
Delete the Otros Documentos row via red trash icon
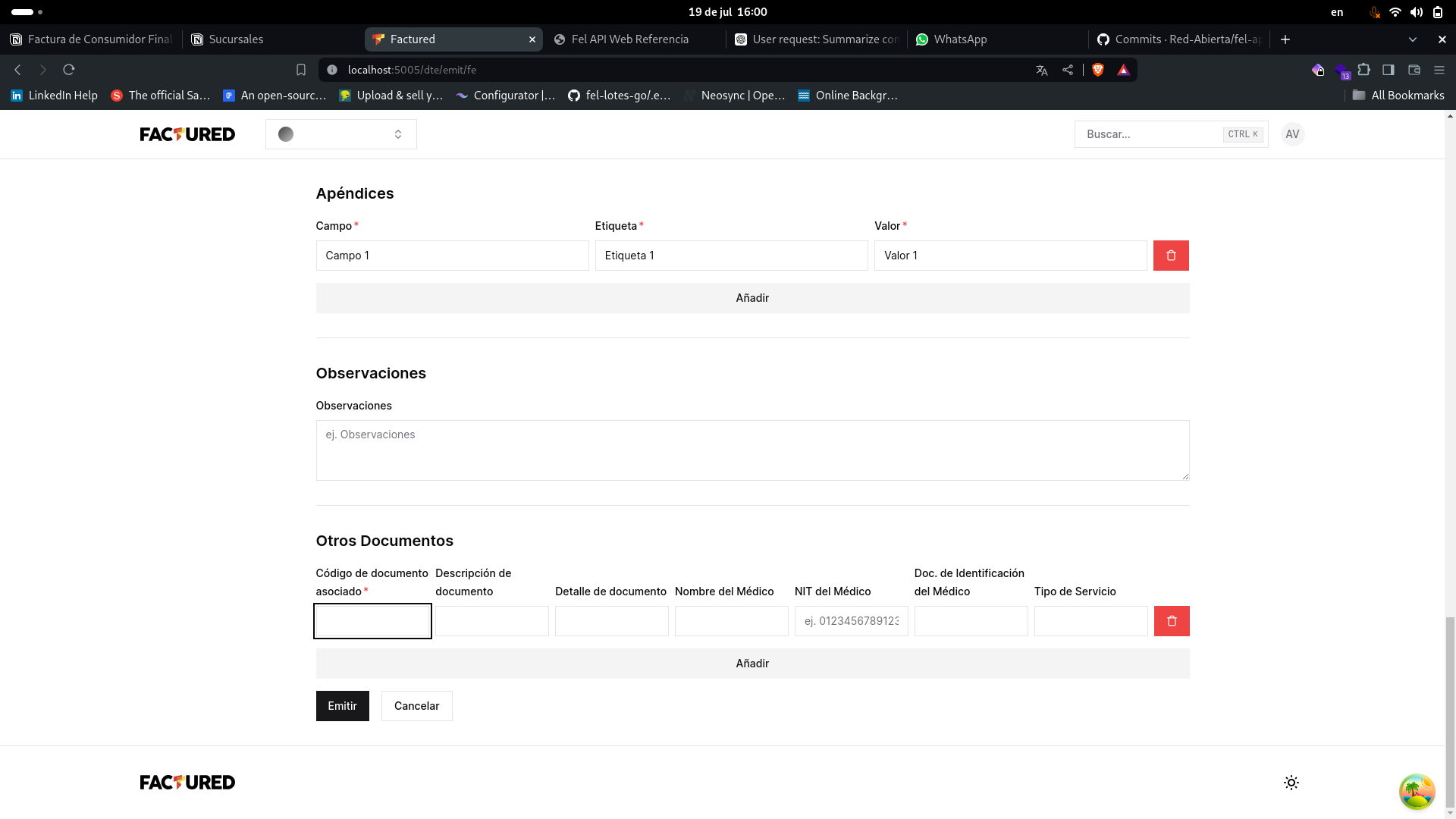point(1172,621)
